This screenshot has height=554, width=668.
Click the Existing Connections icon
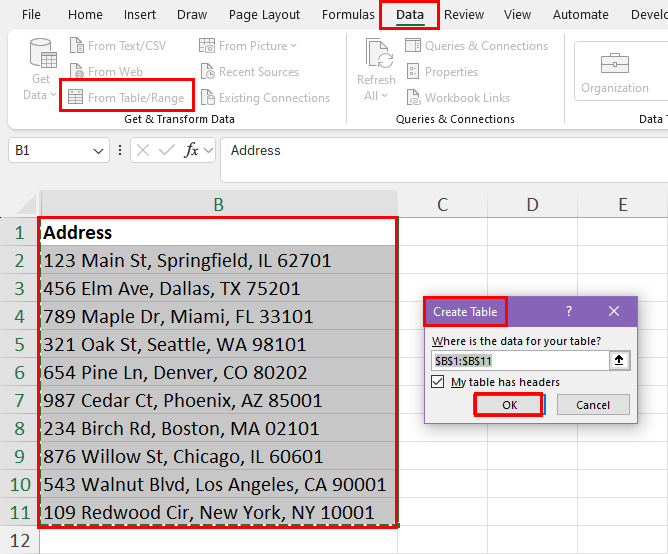(x=207, y=97)
